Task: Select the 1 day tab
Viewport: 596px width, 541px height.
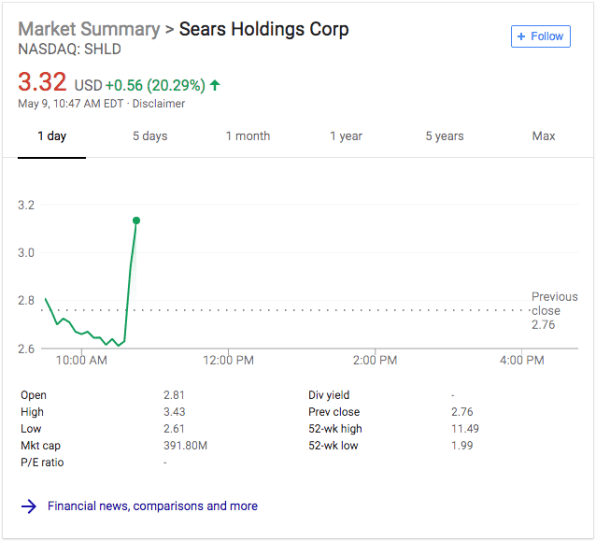Action: coord(52,136)
